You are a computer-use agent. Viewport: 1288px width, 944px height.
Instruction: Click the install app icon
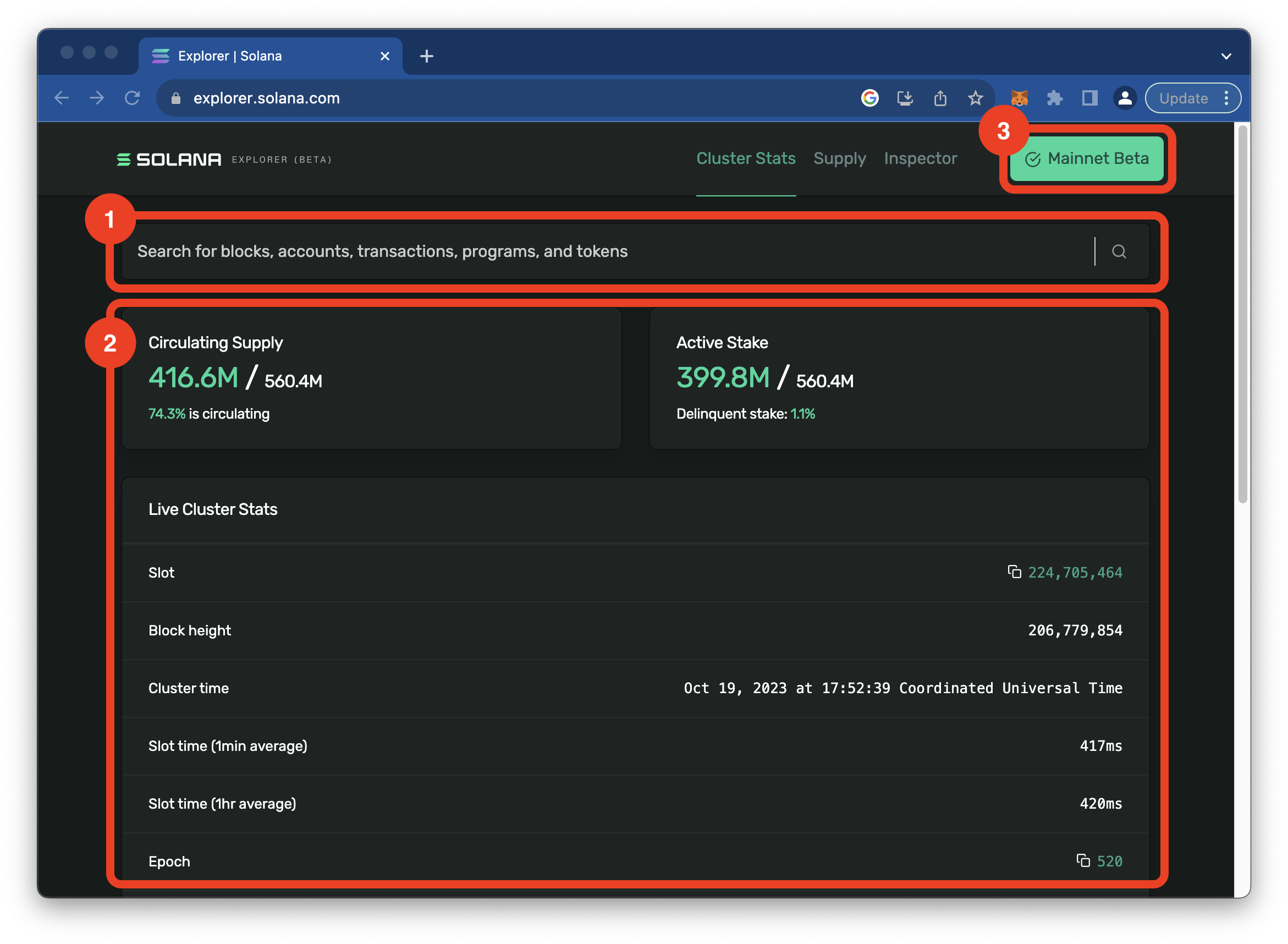[x=905, y=98]
